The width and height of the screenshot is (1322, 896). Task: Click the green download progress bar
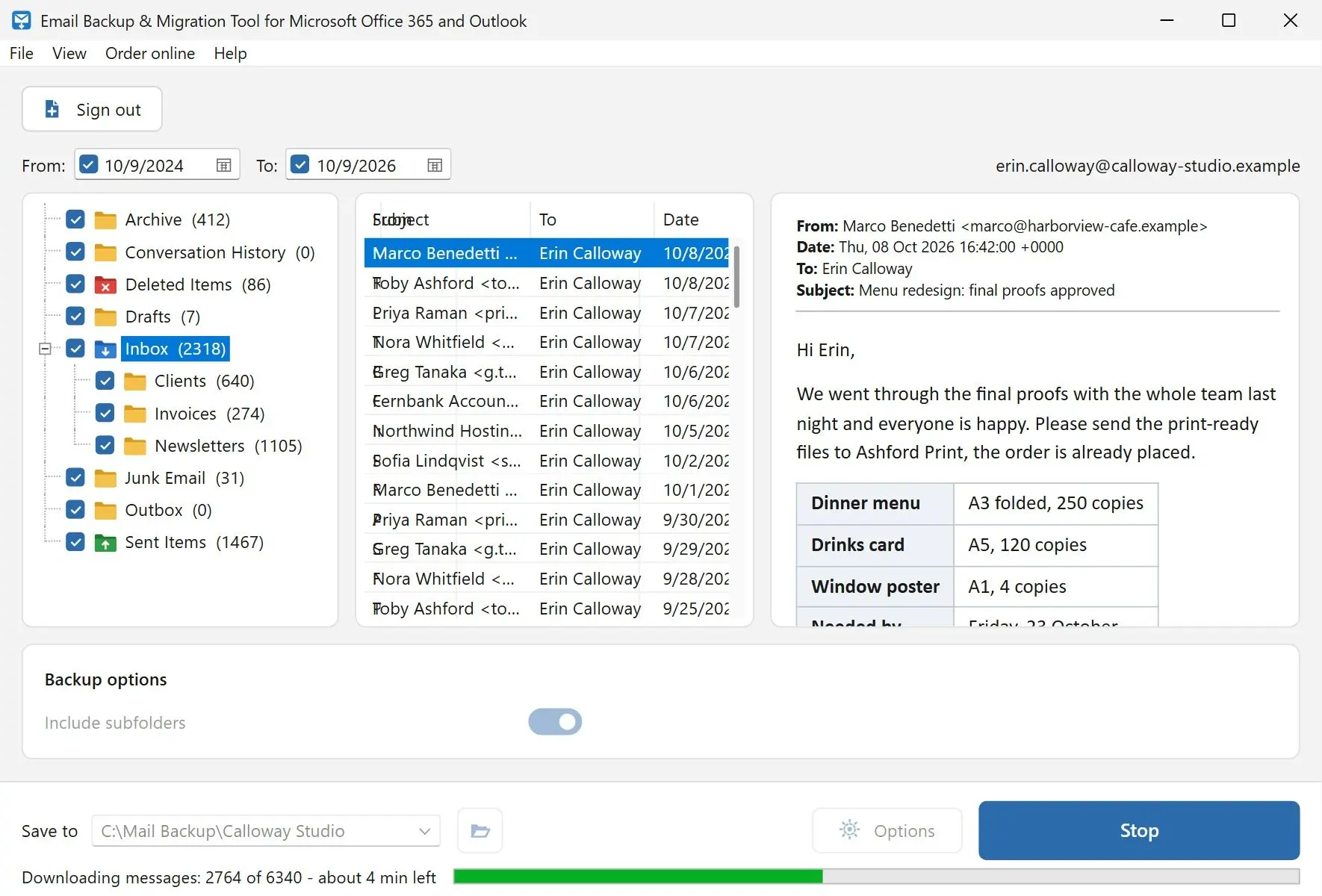638,877
